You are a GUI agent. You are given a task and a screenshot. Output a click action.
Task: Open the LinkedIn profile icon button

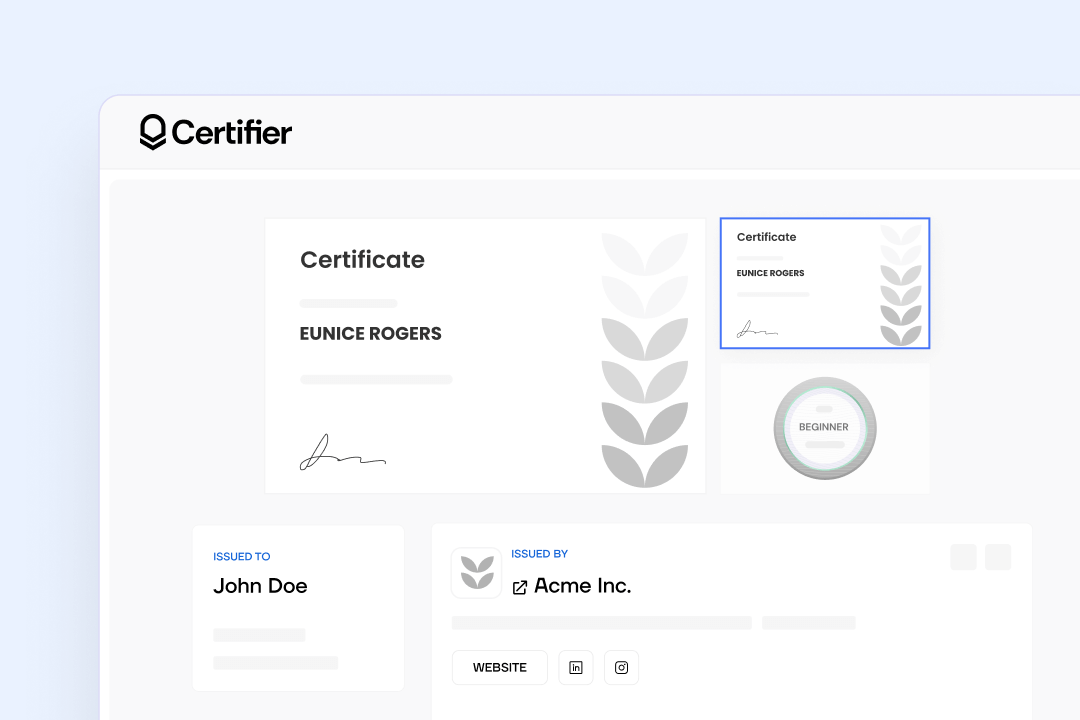576,667
